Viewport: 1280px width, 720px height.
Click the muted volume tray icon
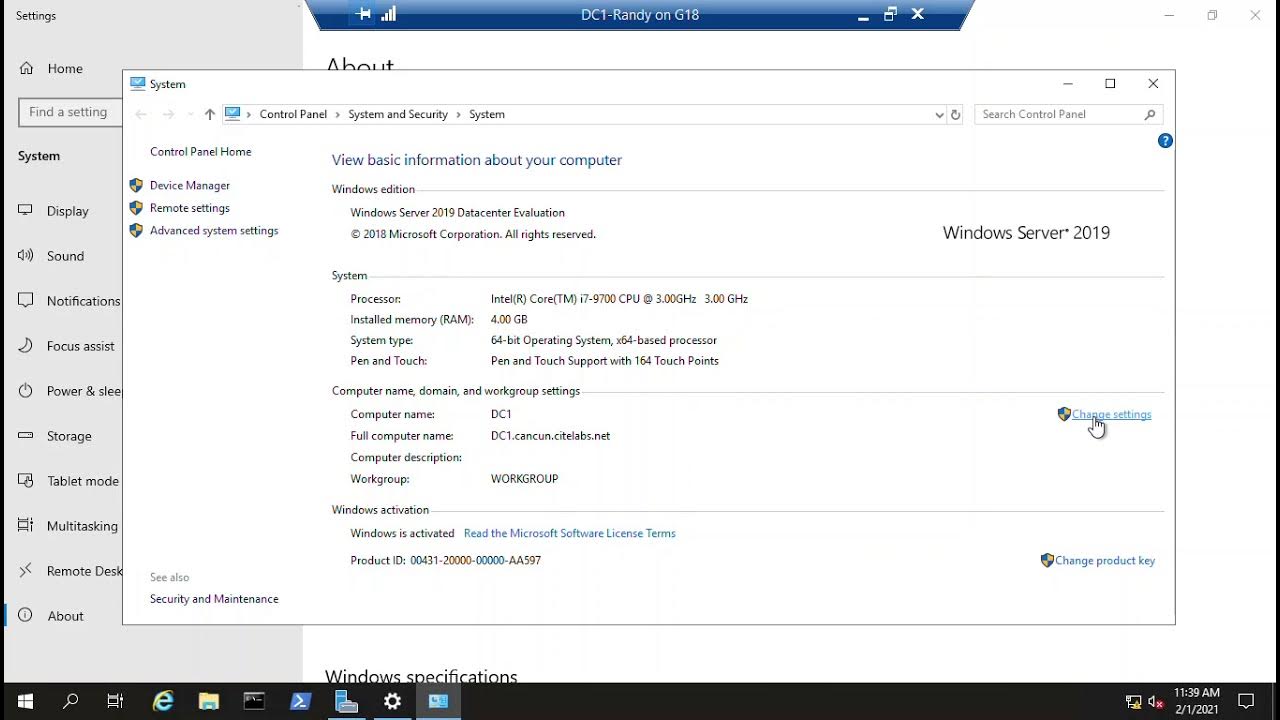1156,702
